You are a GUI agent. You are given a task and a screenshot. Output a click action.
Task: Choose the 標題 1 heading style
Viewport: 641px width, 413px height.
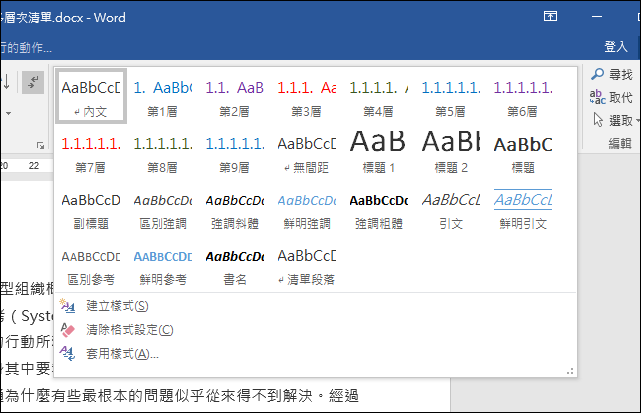pos(379,153)
